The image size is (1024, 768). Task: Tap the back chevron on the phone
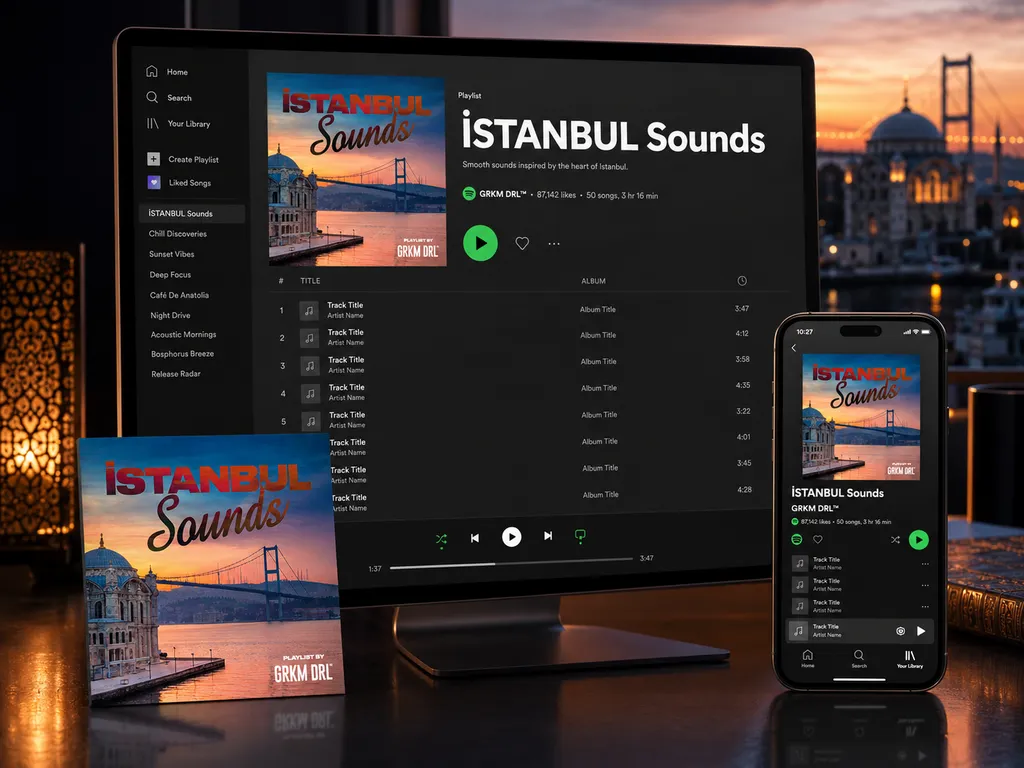pos(794,348)
